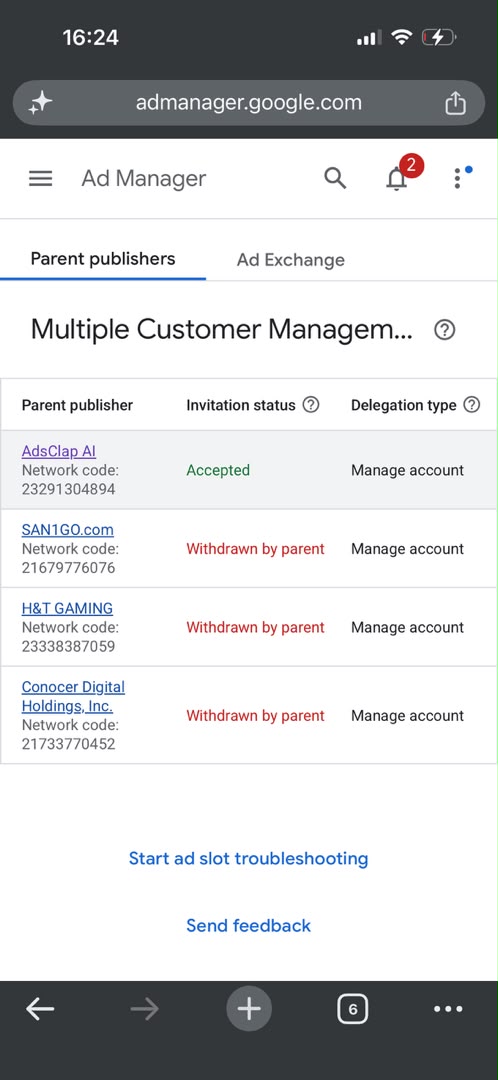View the 6 open tabs
The height and width of the screenshot is (1080, 498).
click(353, 1010)
